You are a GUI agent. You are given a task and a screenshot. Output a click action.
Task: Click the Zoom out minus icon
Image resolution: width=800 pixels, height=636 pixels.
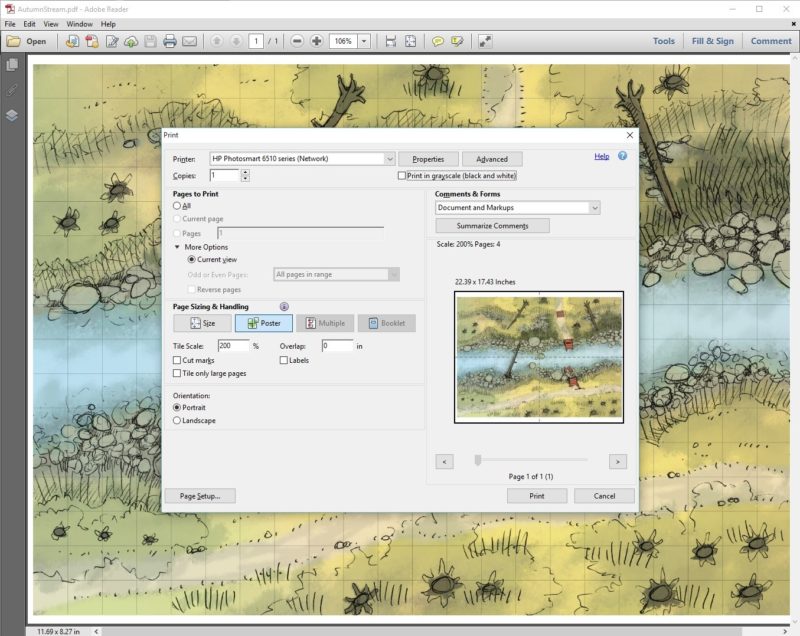[x=297, y=41]
